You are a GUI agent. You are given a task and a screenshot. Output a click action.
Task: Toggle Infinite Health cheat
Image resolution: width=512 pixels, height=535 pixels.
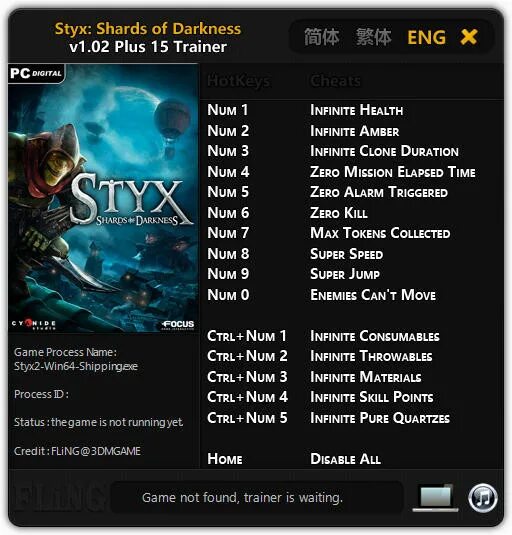click(x=356, y=110)
